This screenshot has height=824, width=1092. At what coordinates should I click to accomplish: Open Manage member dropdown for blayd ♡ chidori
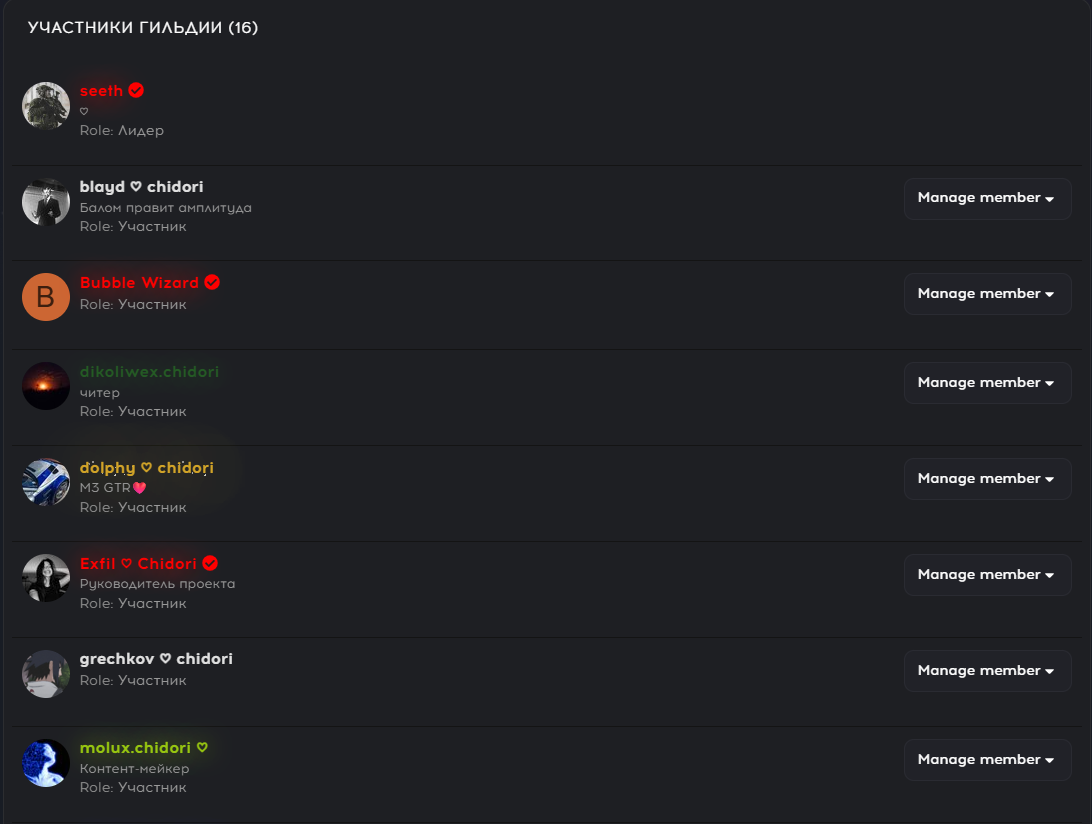click(987, 198)
